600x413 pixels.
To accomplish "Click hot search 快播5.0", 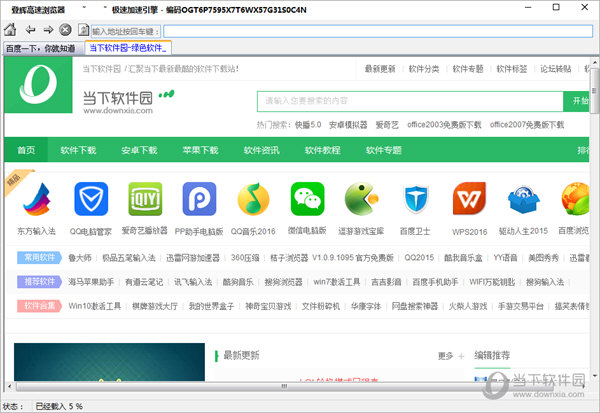I will click(x=308, y=125).
